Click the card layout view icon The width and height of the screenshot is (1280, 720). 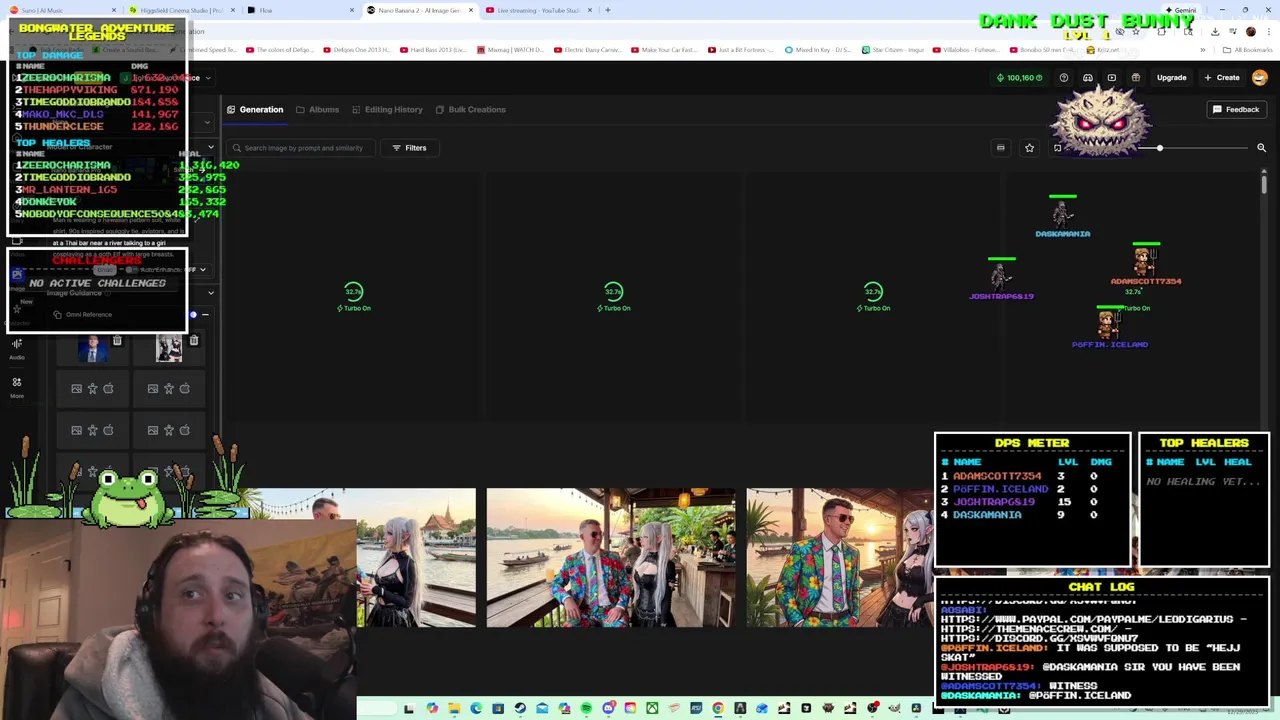1000,148
